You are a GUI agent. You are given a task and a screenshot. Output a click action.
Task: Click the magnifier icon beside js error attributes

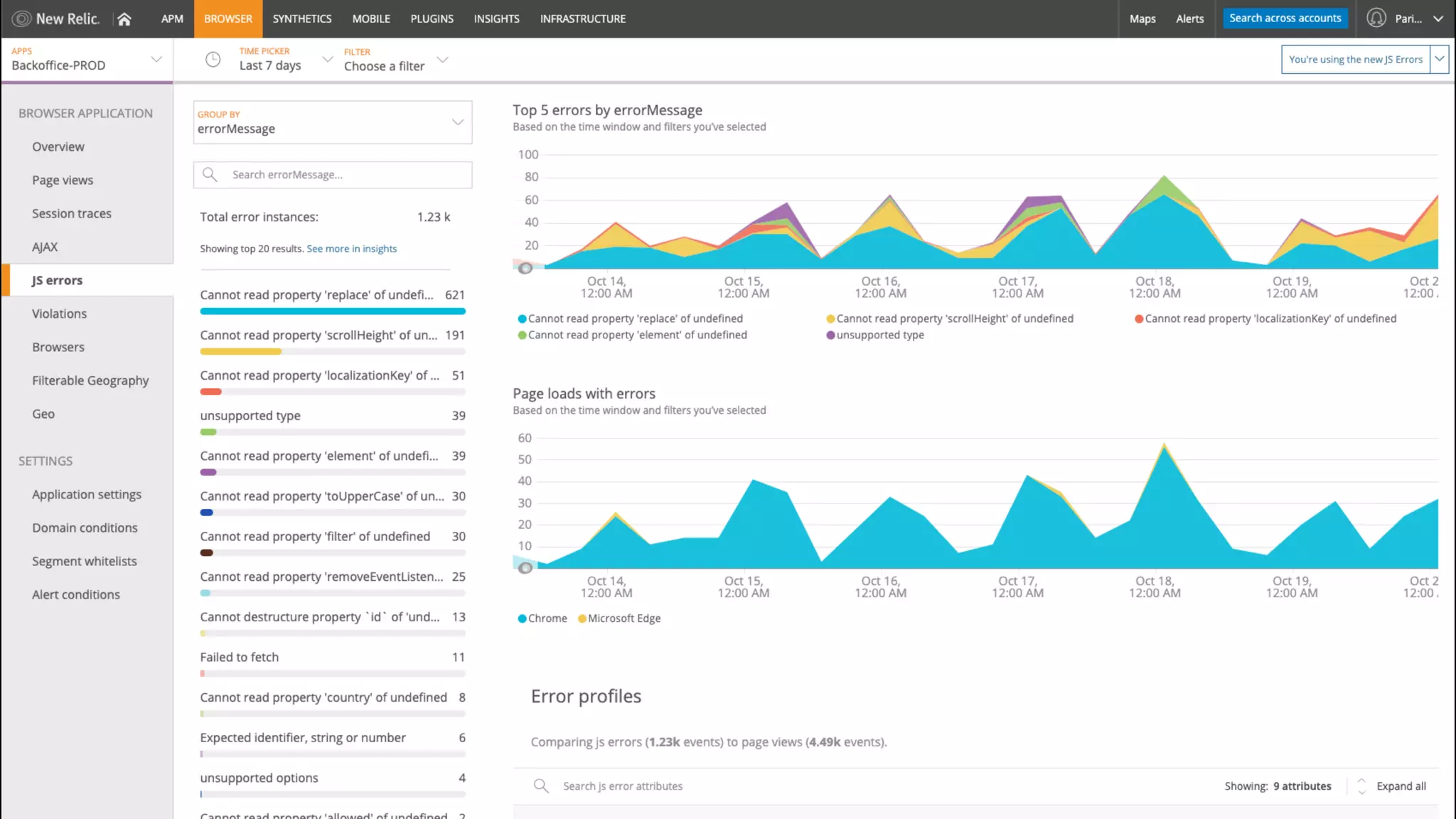pyautogui.click(x=541, y=786)
